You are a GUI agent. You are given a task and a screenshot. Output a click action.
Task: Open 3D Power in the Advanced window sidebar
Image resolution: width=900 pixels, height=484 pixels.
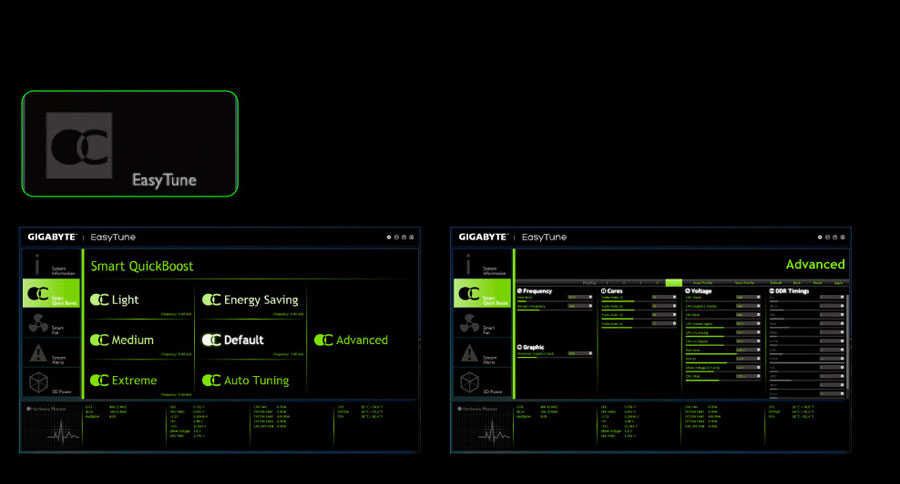click(480, 384)
